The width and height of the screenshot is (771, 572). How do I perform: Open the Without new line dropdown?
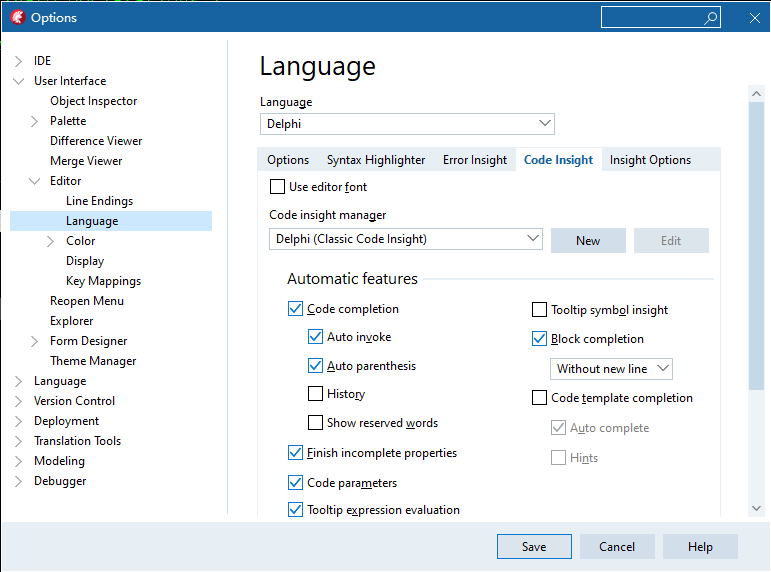pos(611,369)
